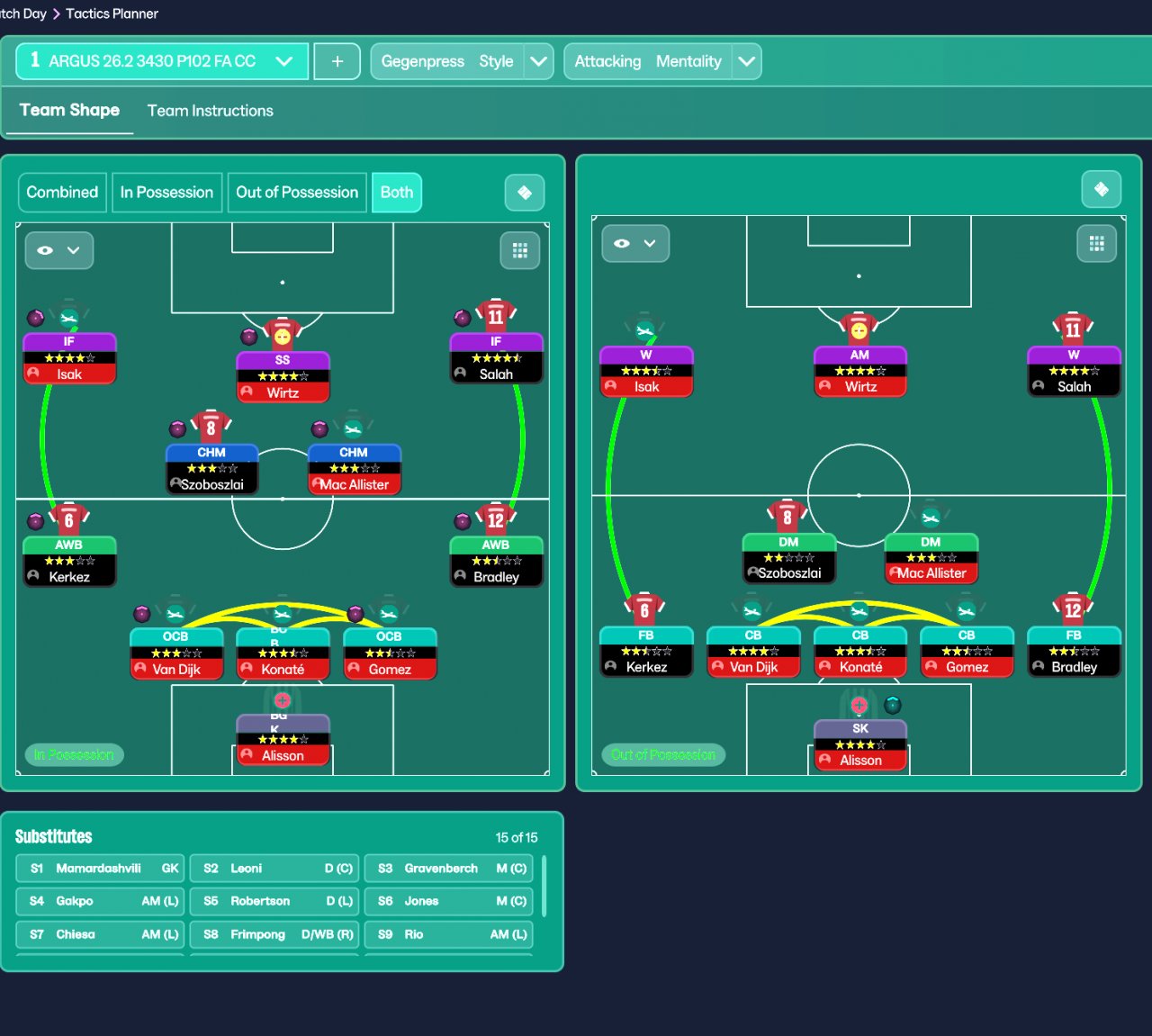Screen dimensions: 1152x1036
Task: Select Van Dijk OCB role card
Action: click(176, 653)
